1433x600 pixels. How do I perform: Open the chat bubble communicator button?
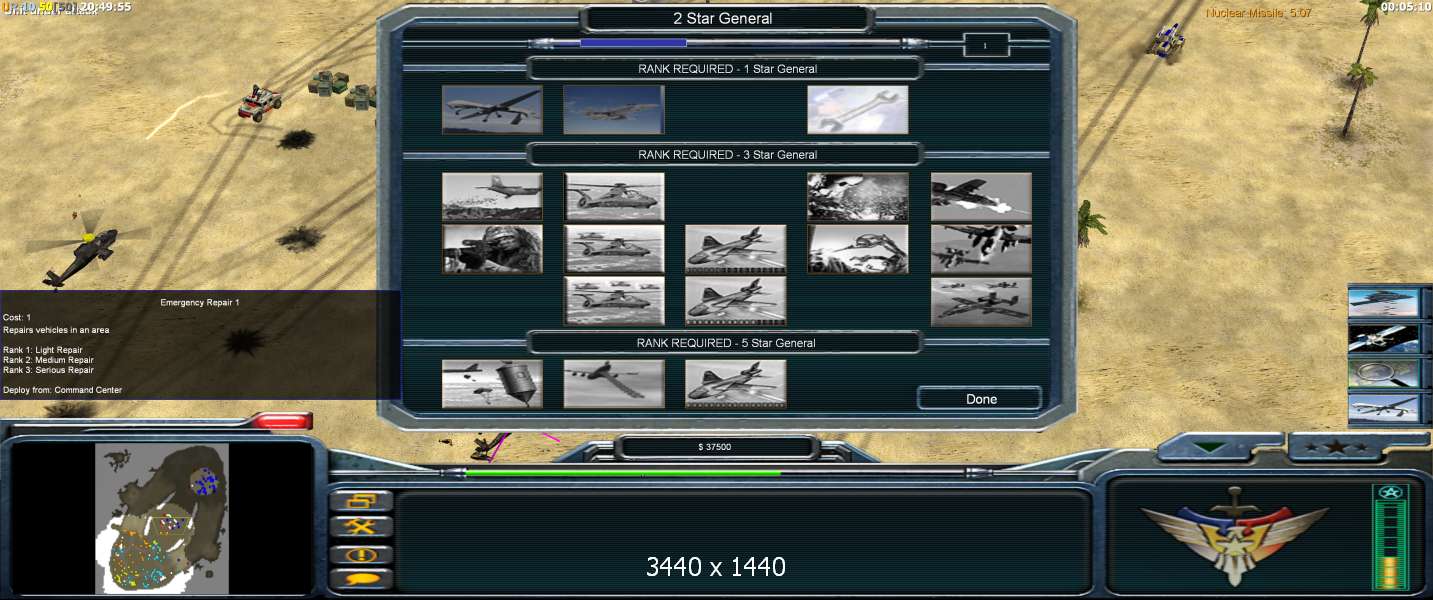361,578
